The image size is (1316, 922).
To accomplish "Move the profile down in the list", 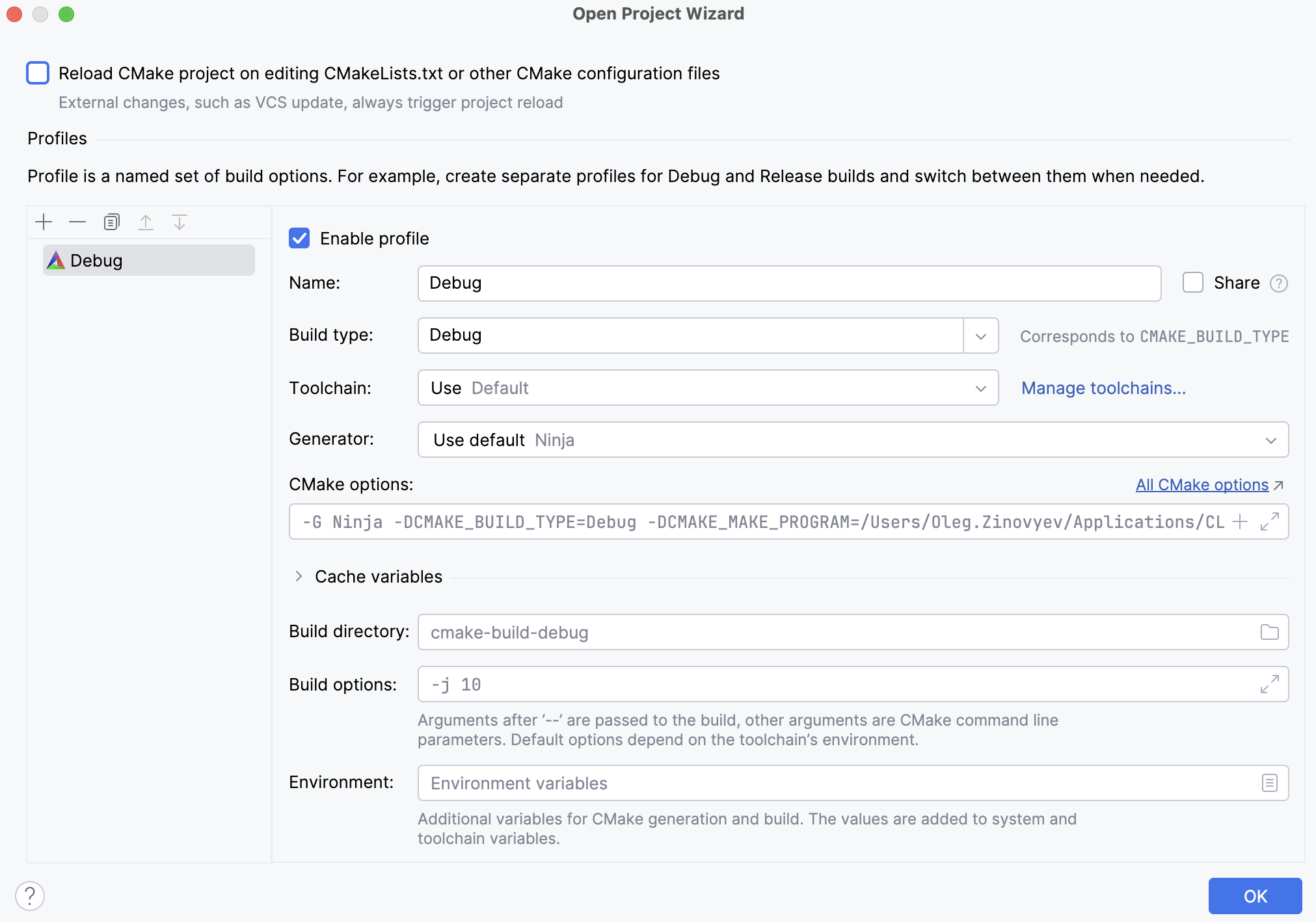I will (180, 222).
